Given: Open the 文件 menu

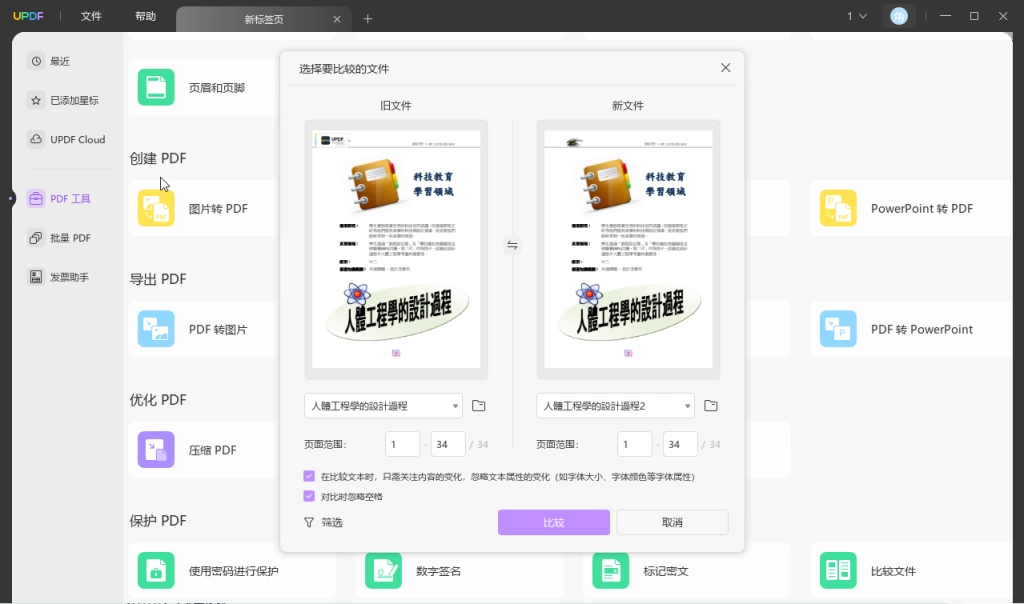Looking at the screenshot, I should (x=91, y=16).
